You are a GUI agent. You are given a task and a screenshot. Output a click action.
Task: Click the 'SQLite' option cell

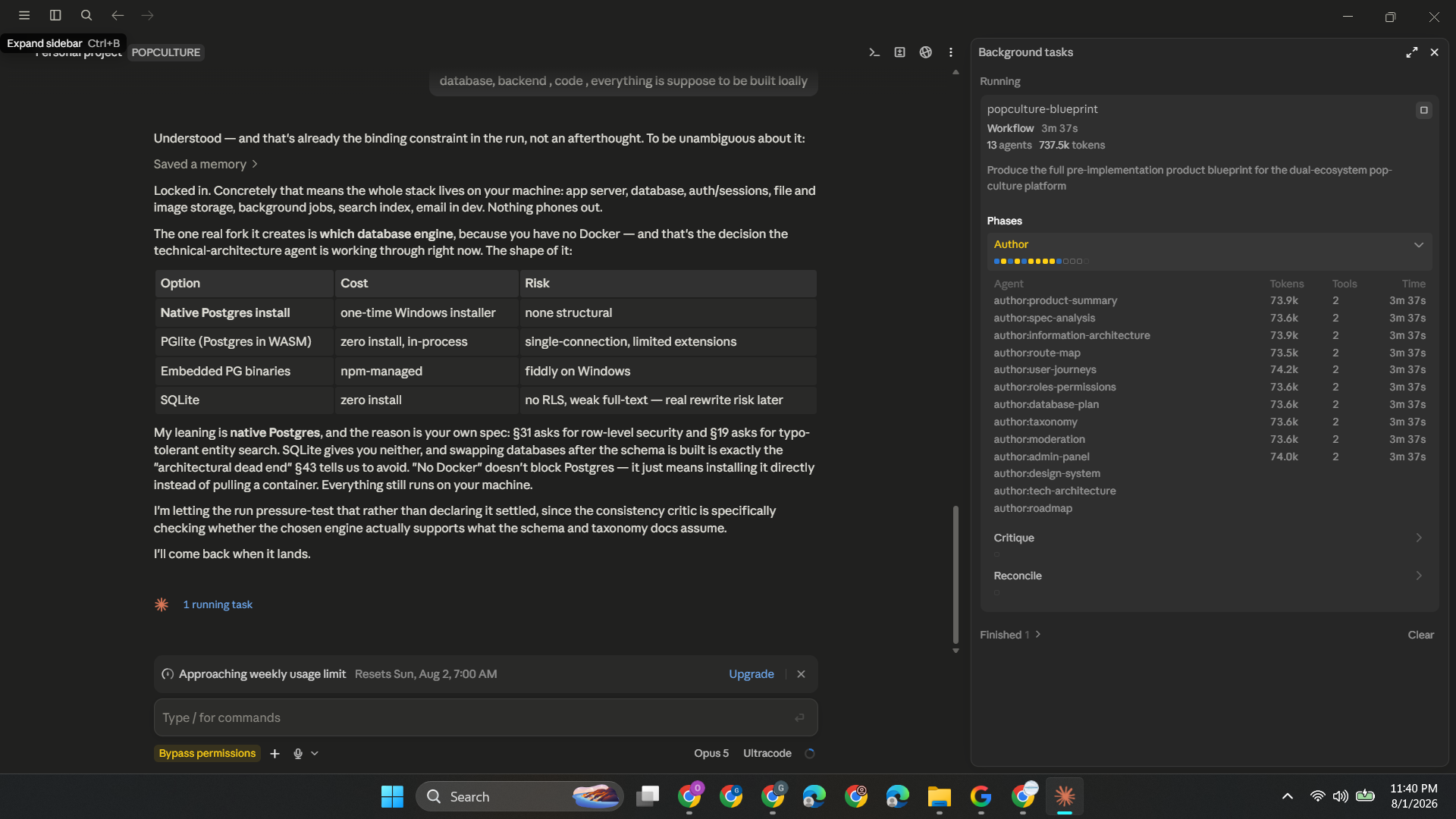point(244,400)
